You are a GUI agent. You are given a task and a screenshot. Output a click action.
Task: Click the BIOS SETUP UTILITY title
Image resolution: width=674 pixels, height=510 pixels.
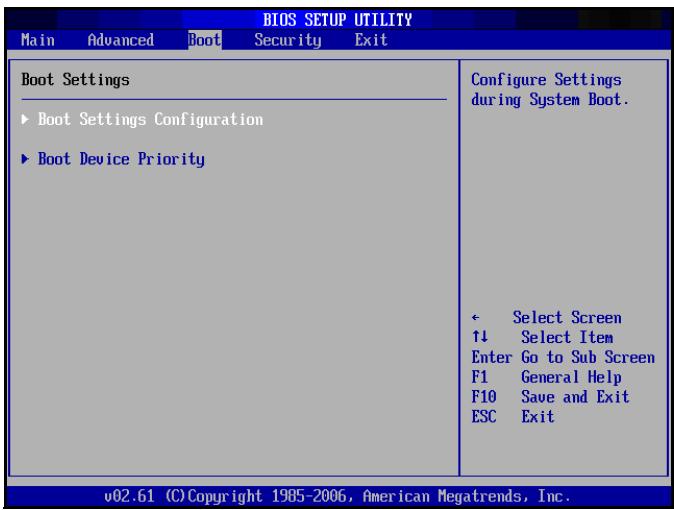[337, 20]
